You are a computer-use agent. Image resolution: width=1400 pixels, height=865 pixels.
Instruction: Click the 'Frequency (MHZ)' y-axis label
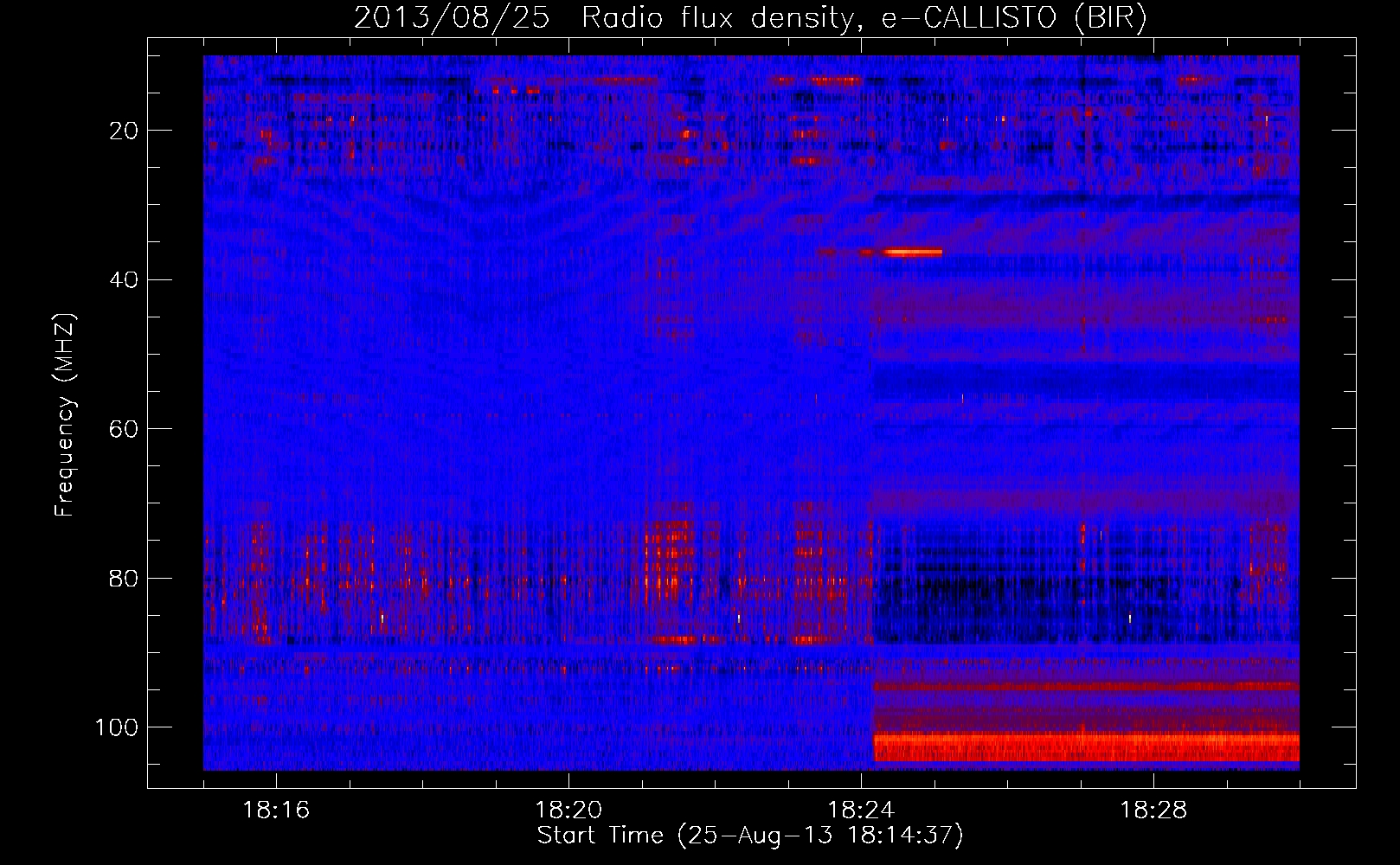pos(66,415)
